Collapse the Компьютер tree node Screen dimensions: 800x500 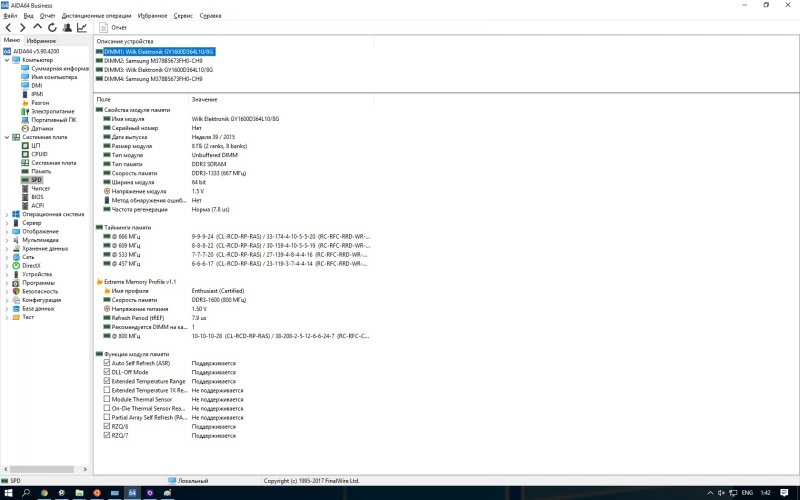click(6, 60)
